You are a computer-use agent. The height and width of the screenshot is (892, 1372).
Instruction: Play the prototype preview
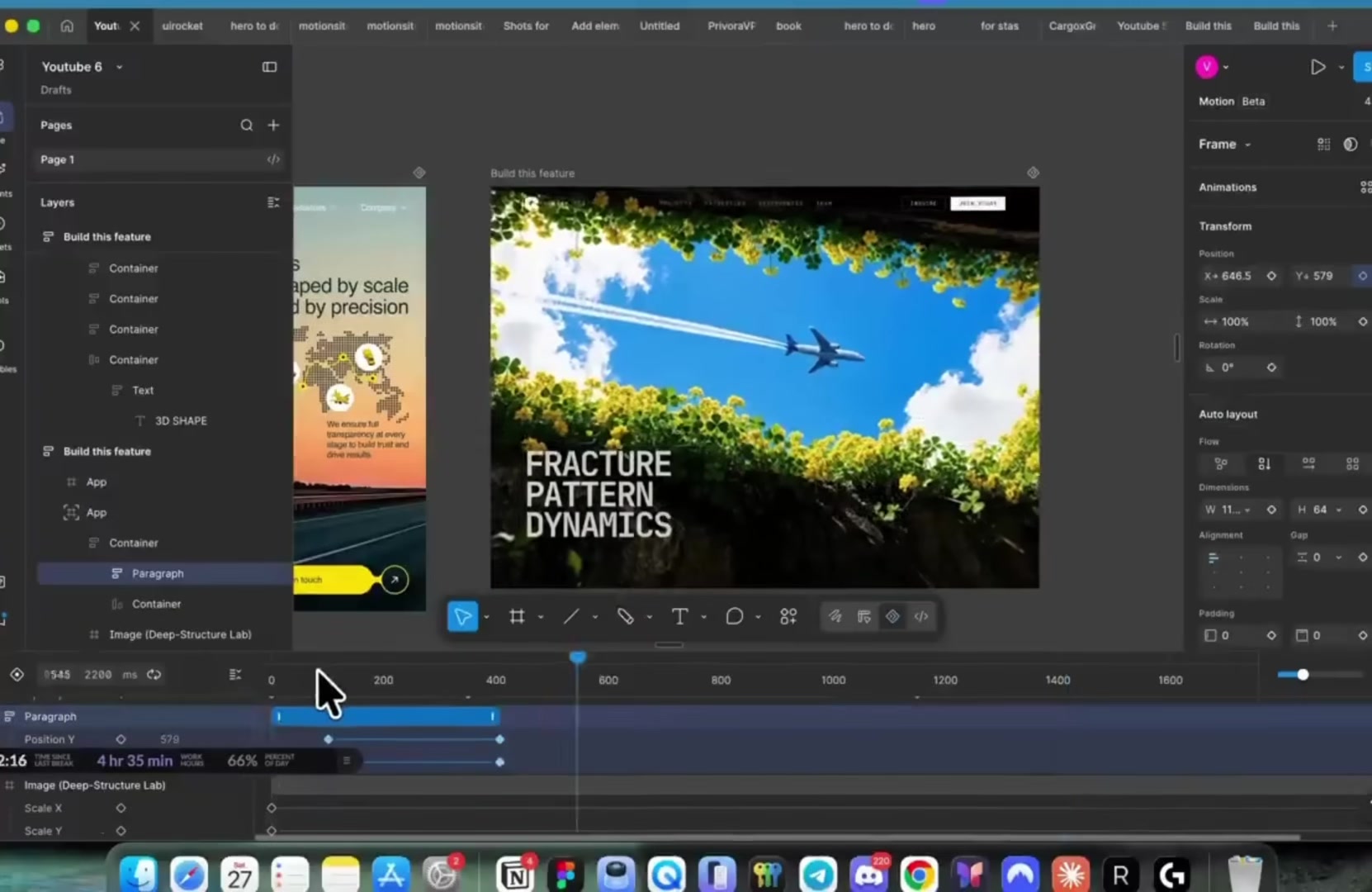coord(1318,67)
